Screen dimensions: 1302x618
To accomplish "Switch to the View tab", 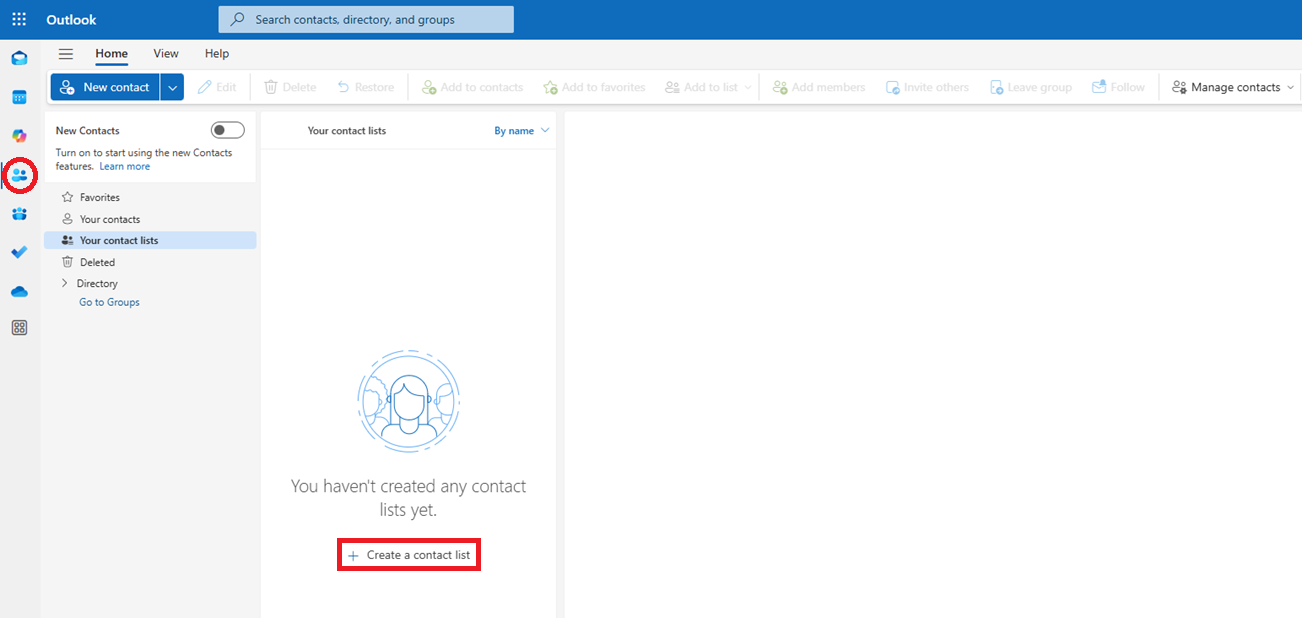I will [x=165, y=53].
